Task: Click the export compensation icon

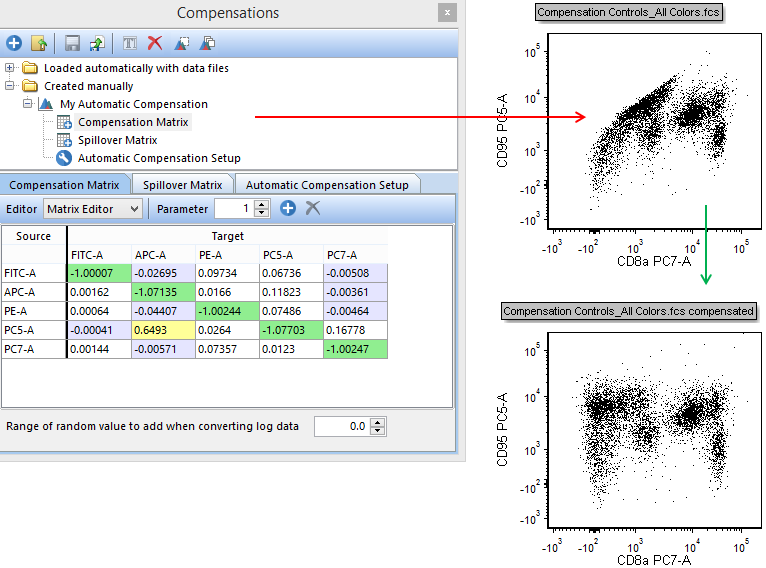Action: [97, 43]
